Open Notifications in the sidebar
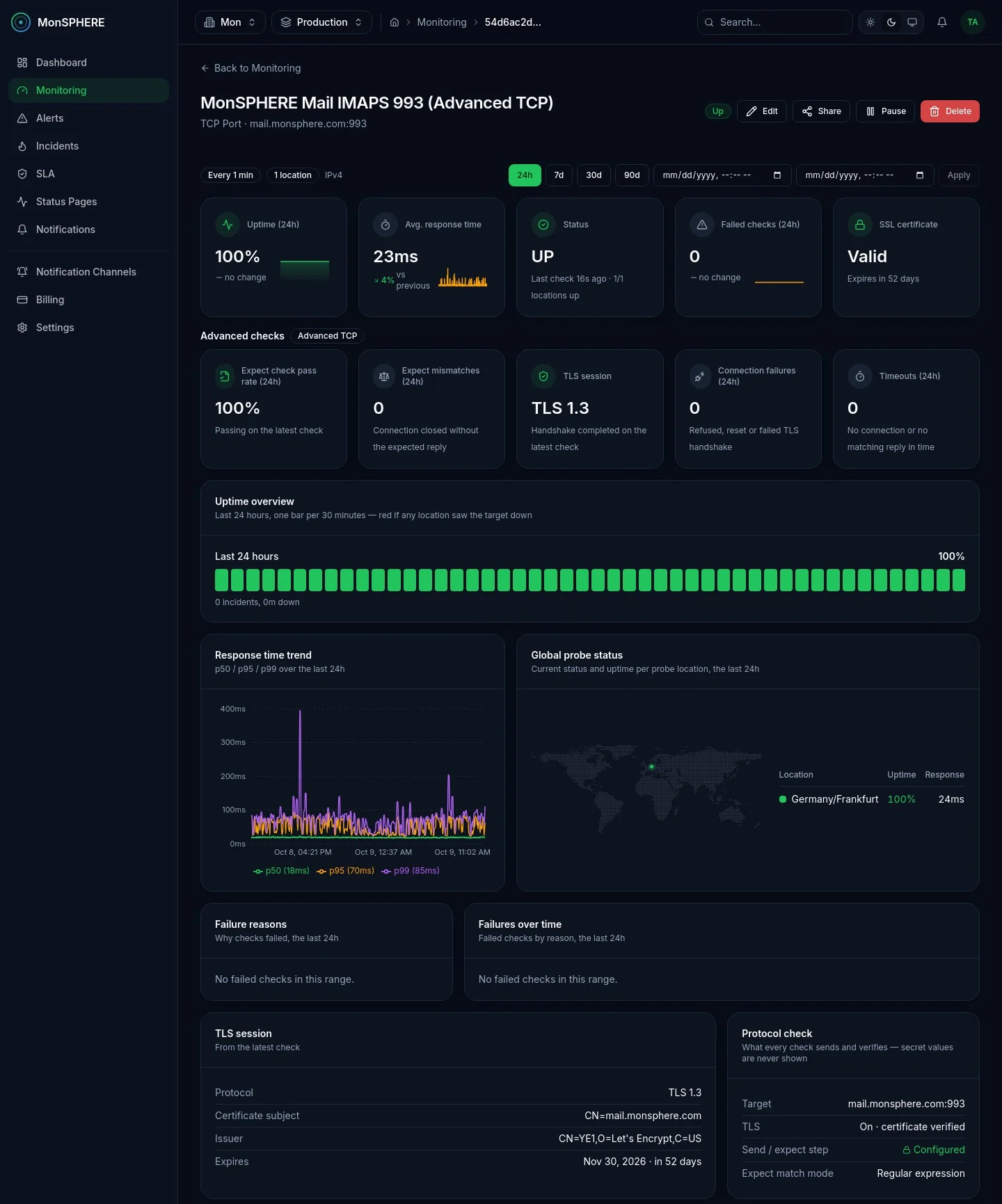Screen dimensions: 1002x1204 pos(88,230)
